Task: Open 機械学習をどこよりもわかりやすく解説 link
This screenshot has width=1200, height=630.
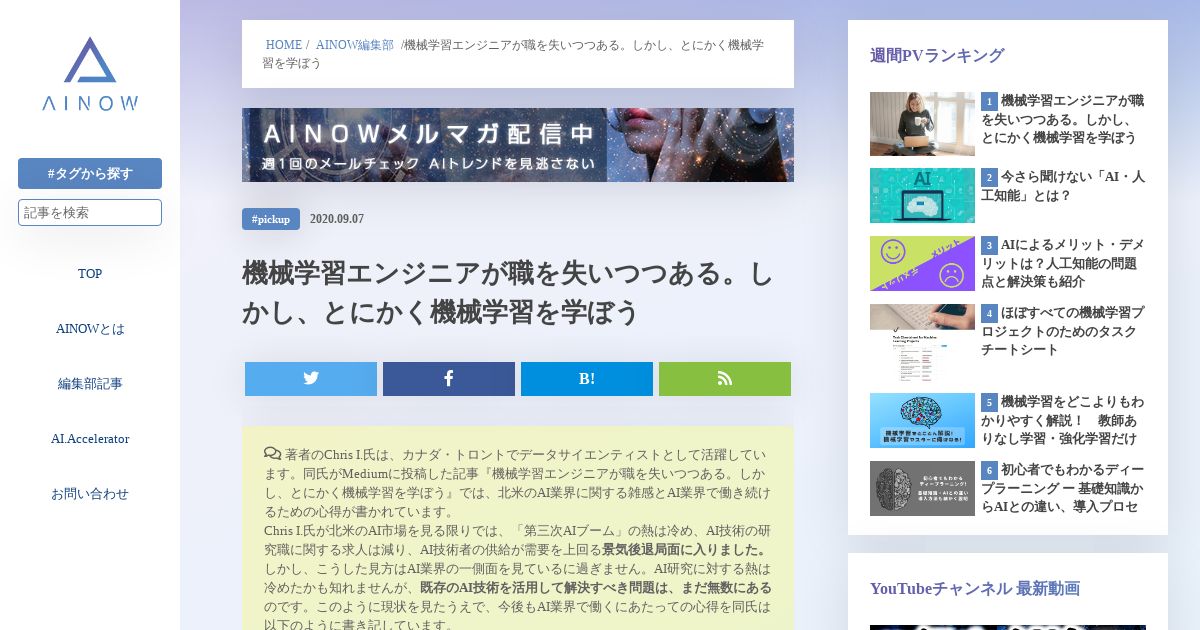Action: [1063, 420]
